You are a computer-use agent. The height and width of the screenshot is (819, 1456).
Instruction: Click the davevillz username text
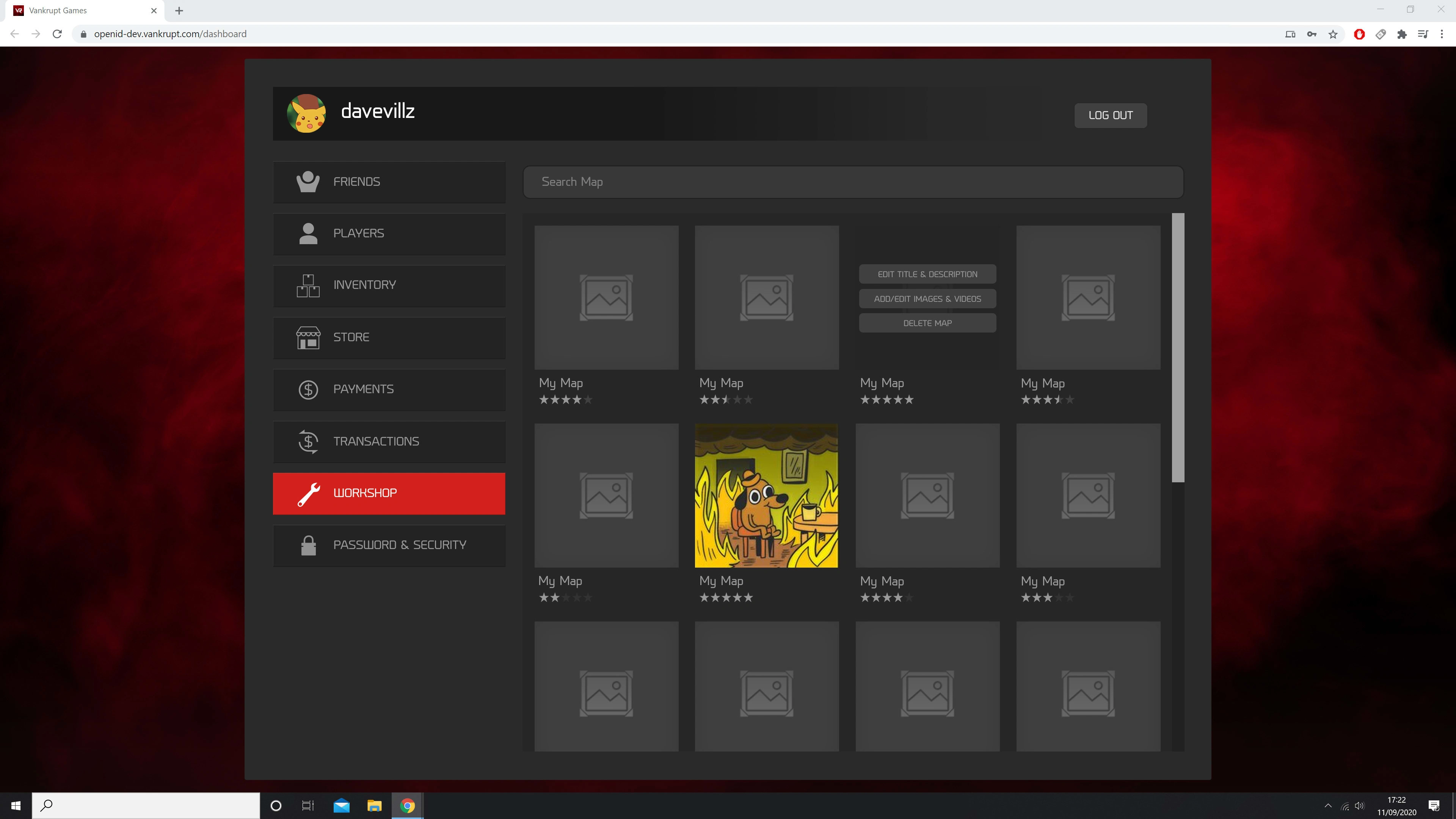coord(378,111)
